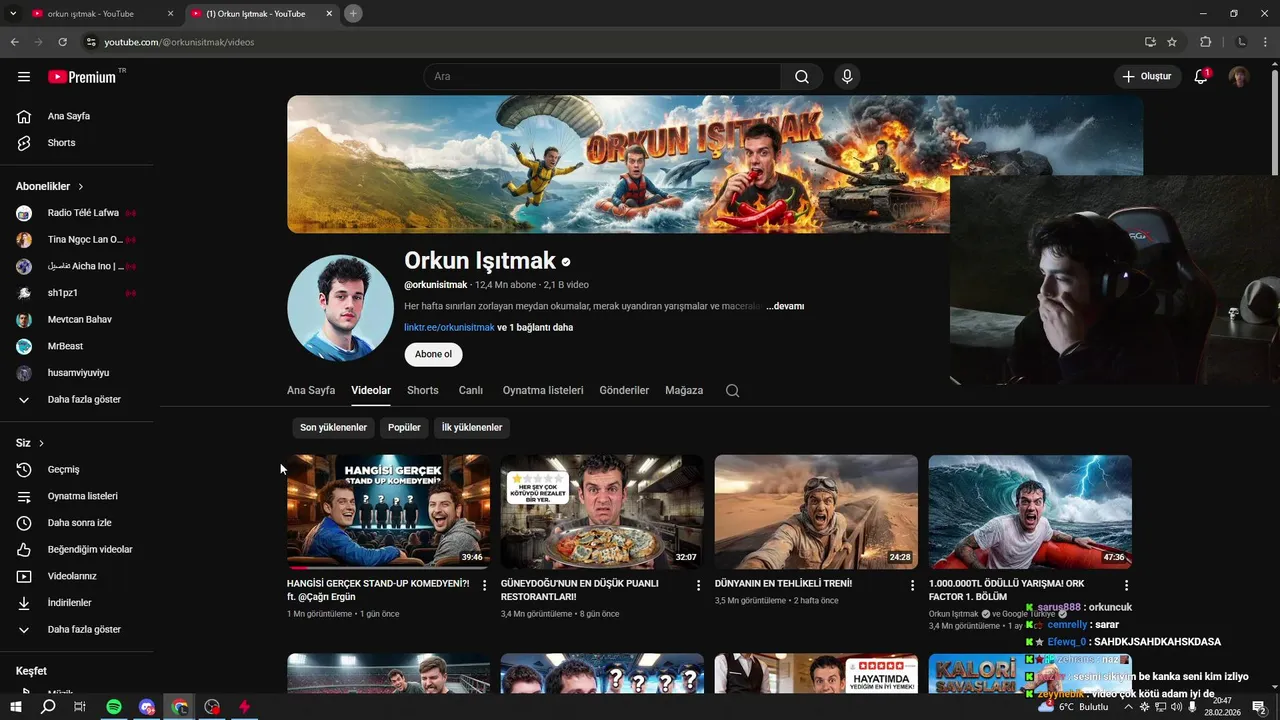Click the Chrome address bar URL
The height and width of the screenshot is (720, 1280).
[x=180, y=42]
